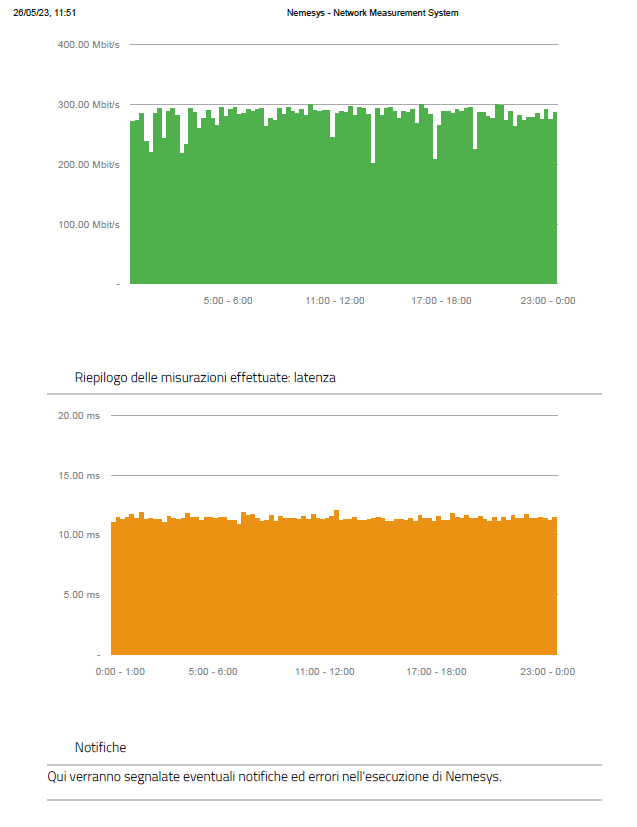Click the 200.00 Mbit/s axis label

coord(88,165)
